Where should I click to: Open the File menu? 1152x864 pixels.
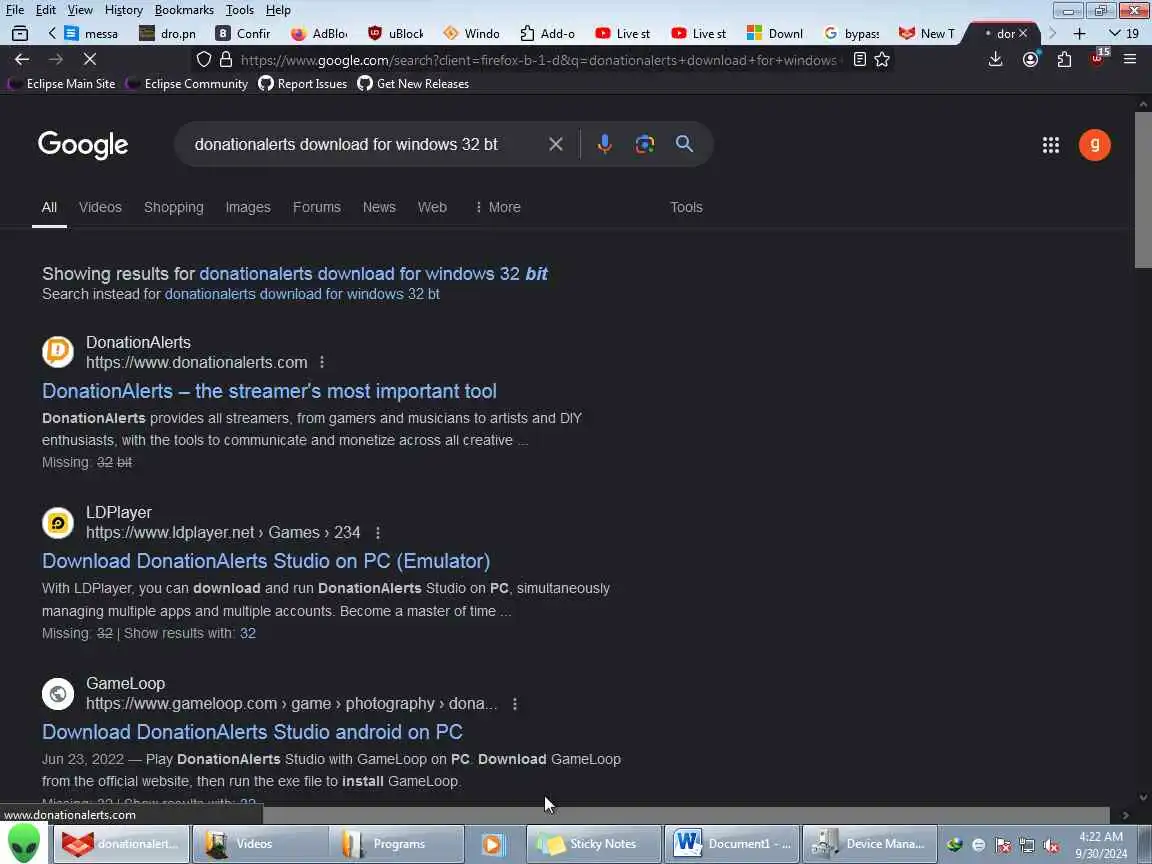[15, 10]
